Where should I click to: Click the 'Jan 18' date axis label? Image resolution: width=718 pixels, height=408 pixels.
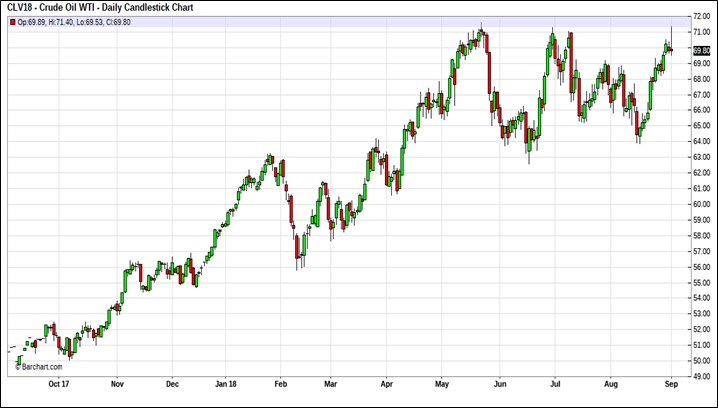[226, 384]
